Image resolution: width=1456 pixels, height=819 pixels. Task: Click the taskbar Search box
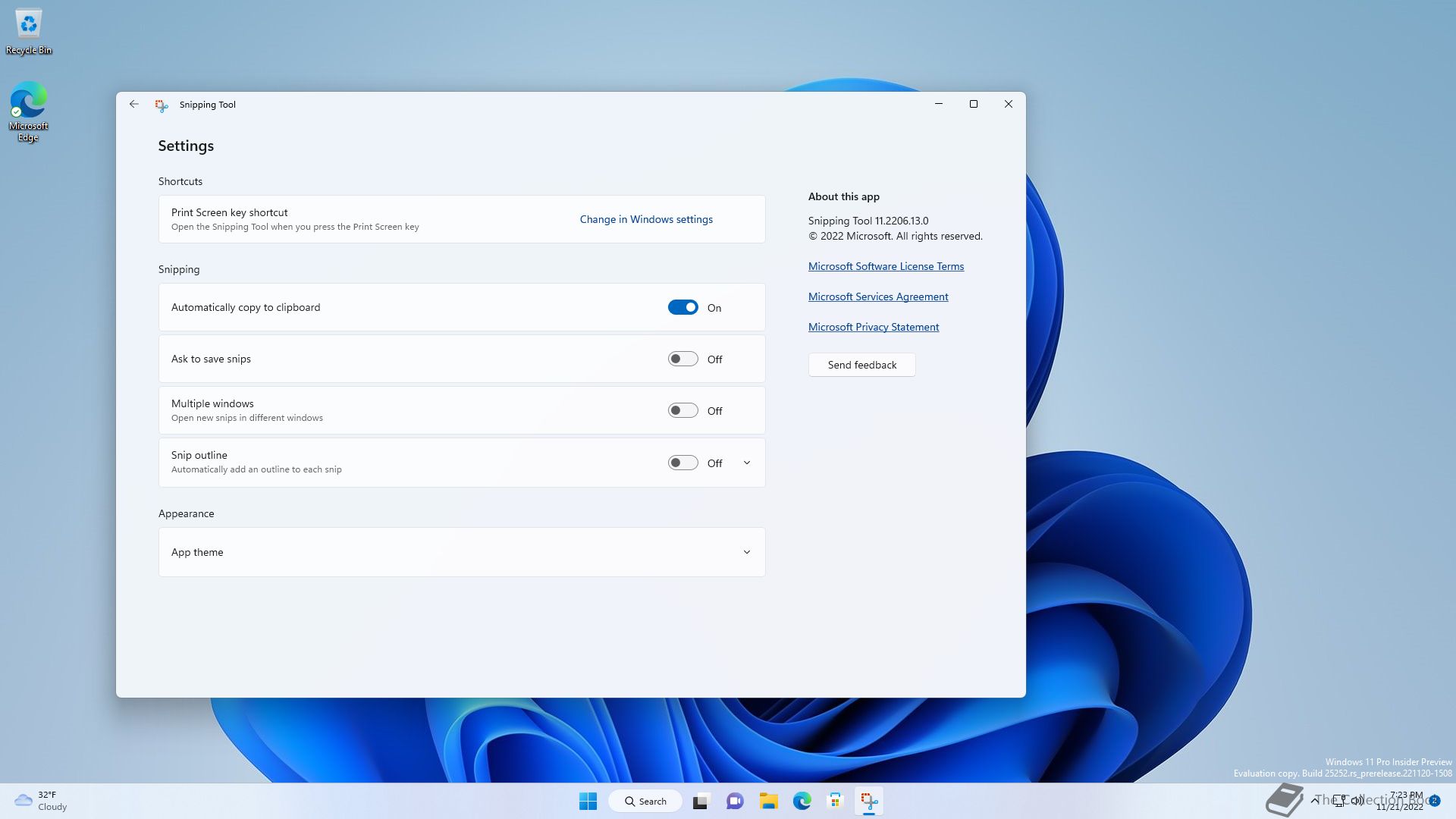tap(645, 801)
